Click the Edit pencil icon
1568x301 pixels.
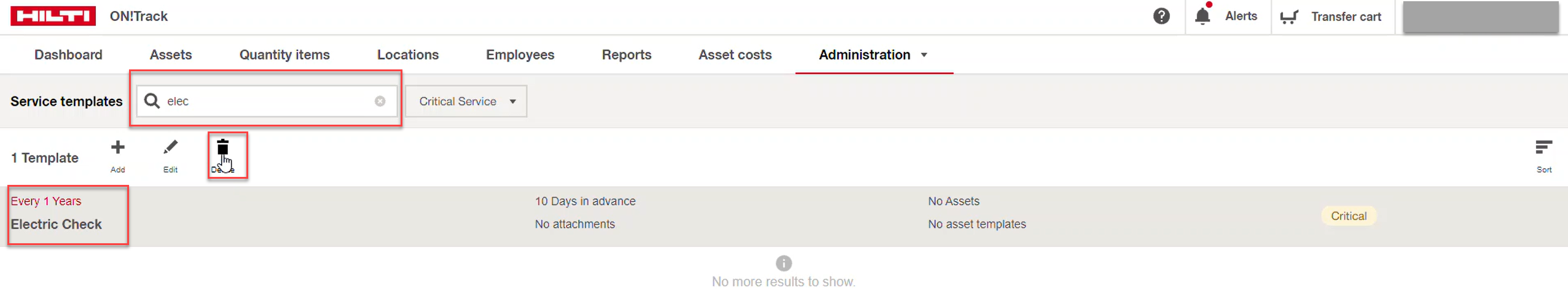(170, 147)
